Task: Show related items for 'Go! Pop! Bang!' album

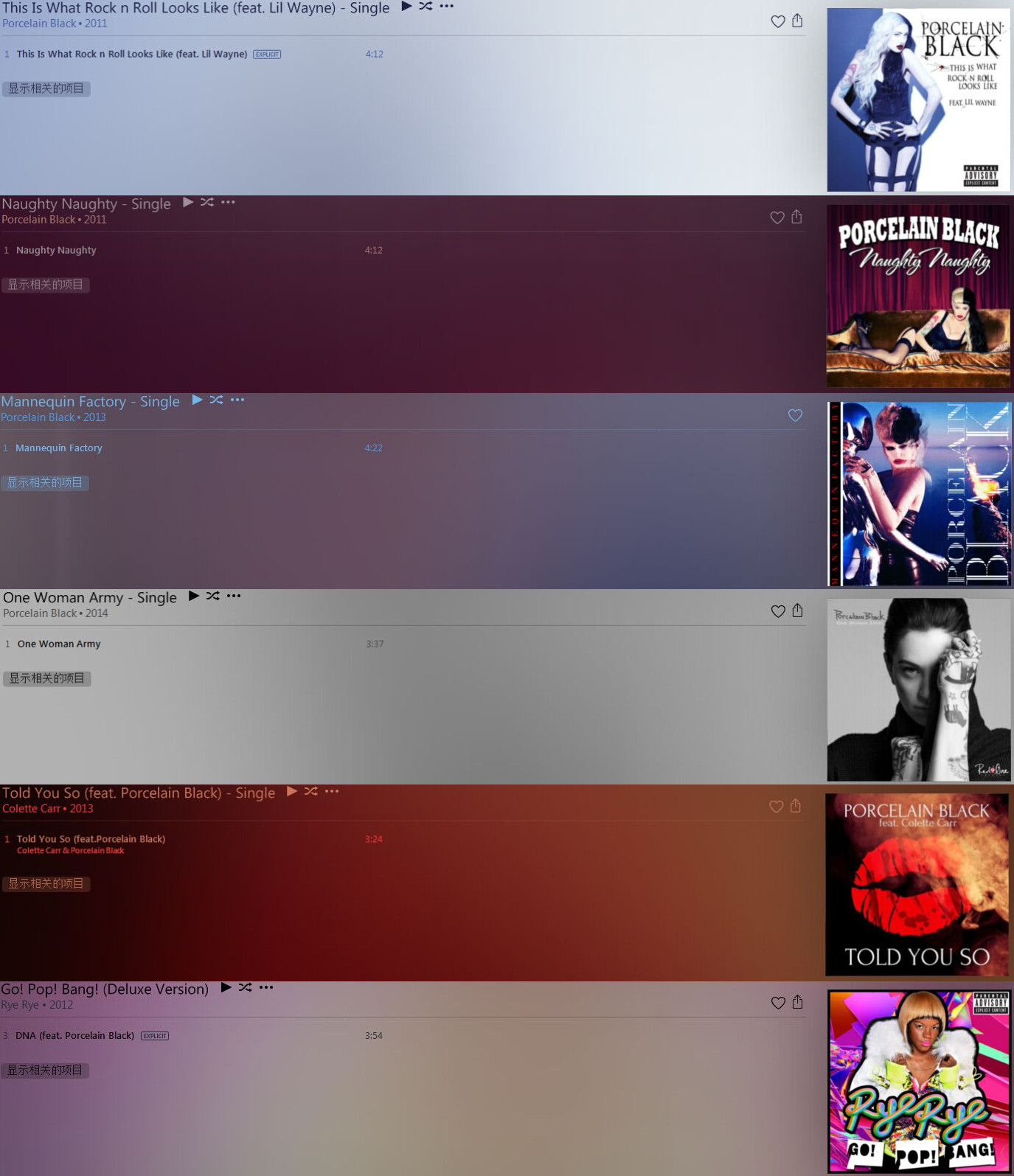Action: coord(45,1070)
